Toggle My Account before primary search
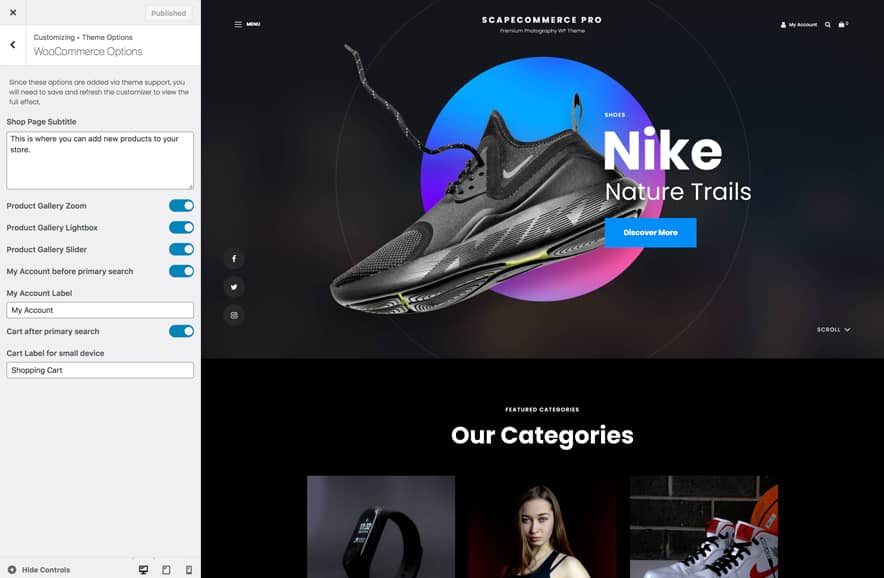Screen dimensions: 884x578 (x=182, y=271)
